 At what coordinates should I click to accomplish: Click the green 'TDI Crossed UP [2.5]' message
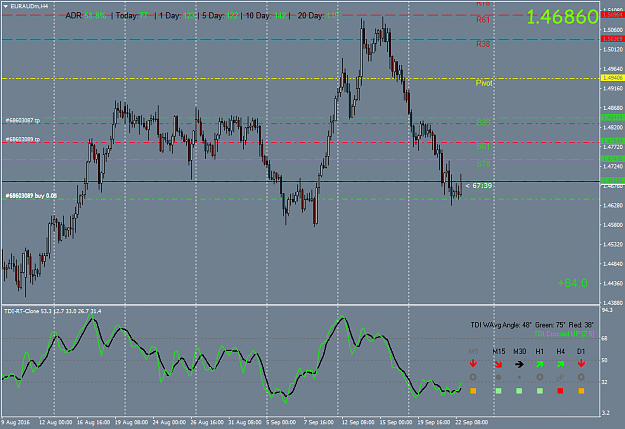tap(564, 334)
